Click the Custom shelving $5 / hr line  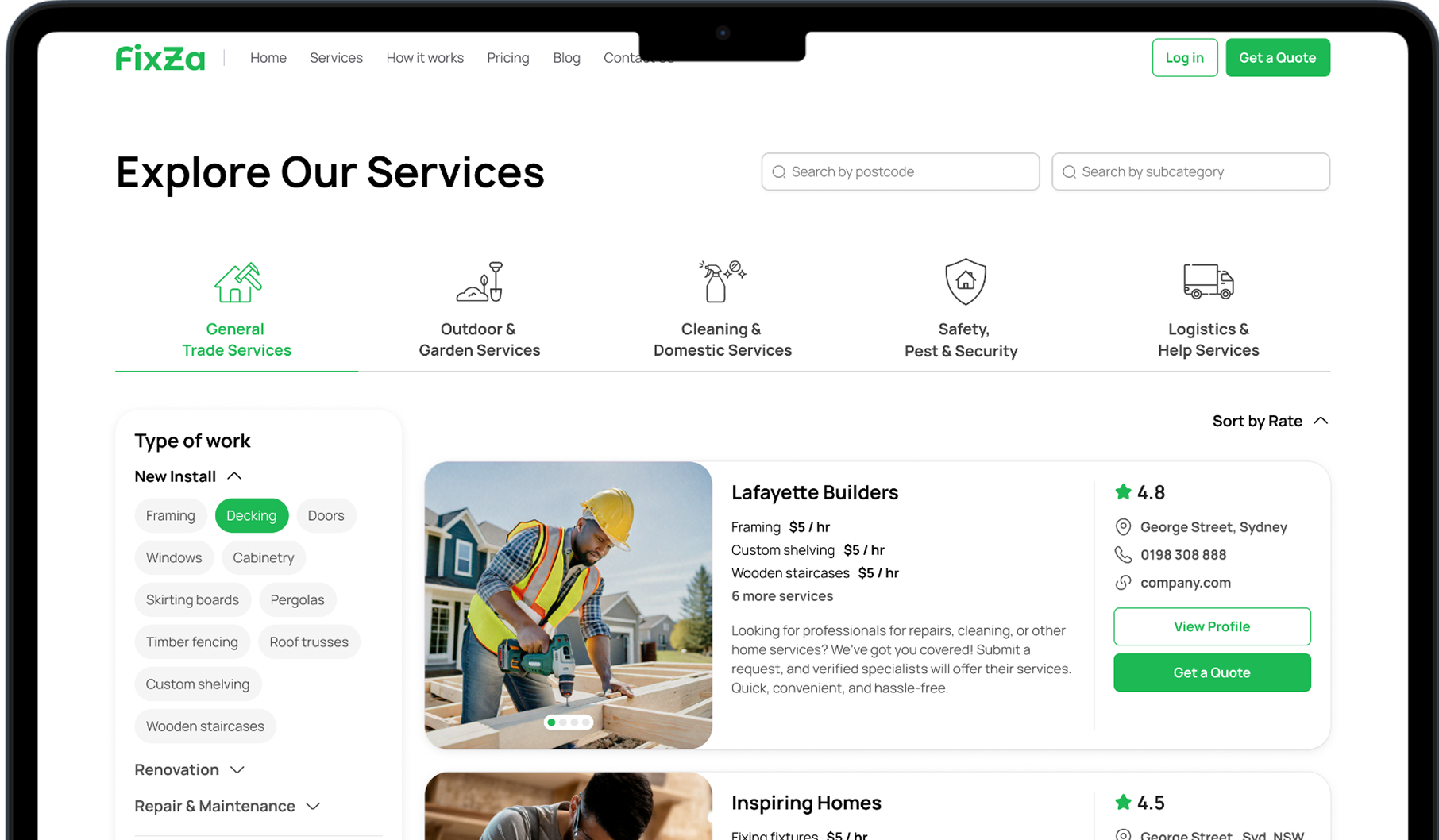click(808, 550)
